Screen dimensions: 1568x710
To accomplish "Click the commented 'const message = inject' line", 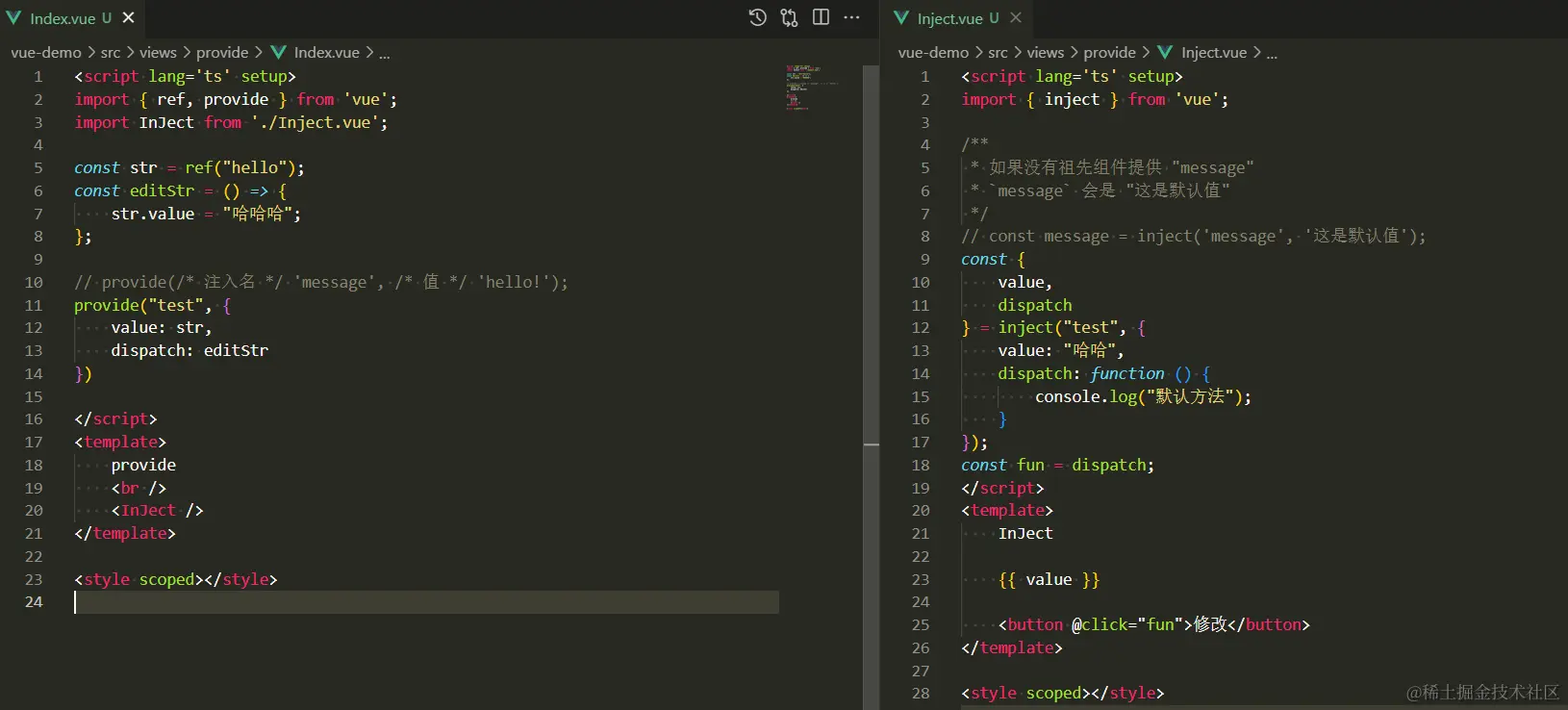I will [1193, 237].
